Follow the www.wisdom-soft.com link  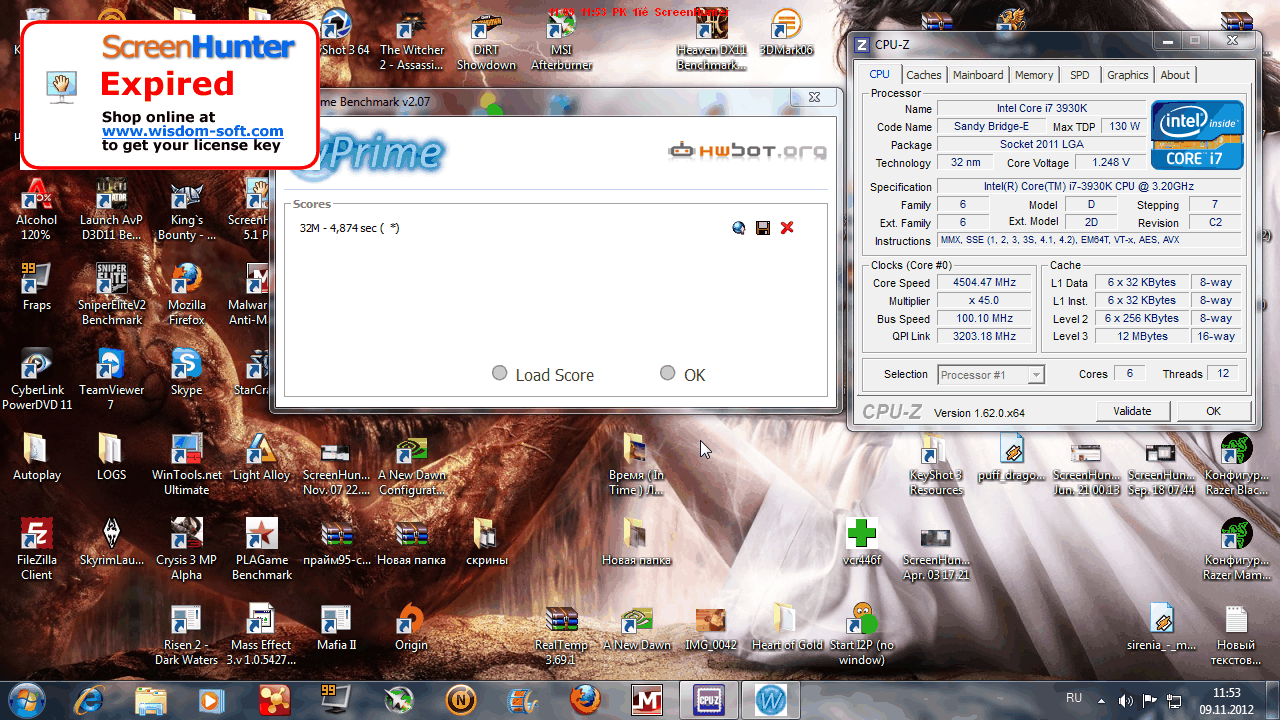[192, 131]
